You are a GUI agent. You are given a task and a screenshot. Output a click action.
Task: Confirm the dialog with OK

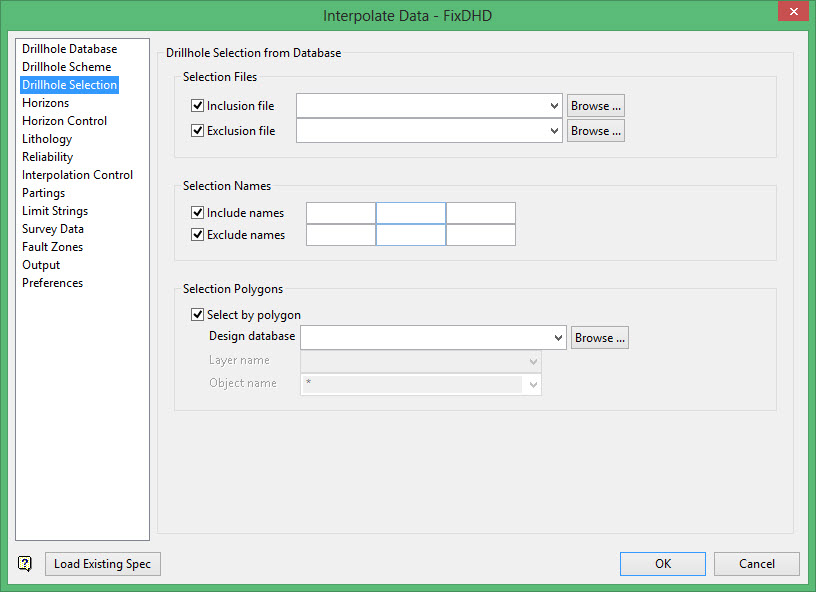click(x=662, y=564)
